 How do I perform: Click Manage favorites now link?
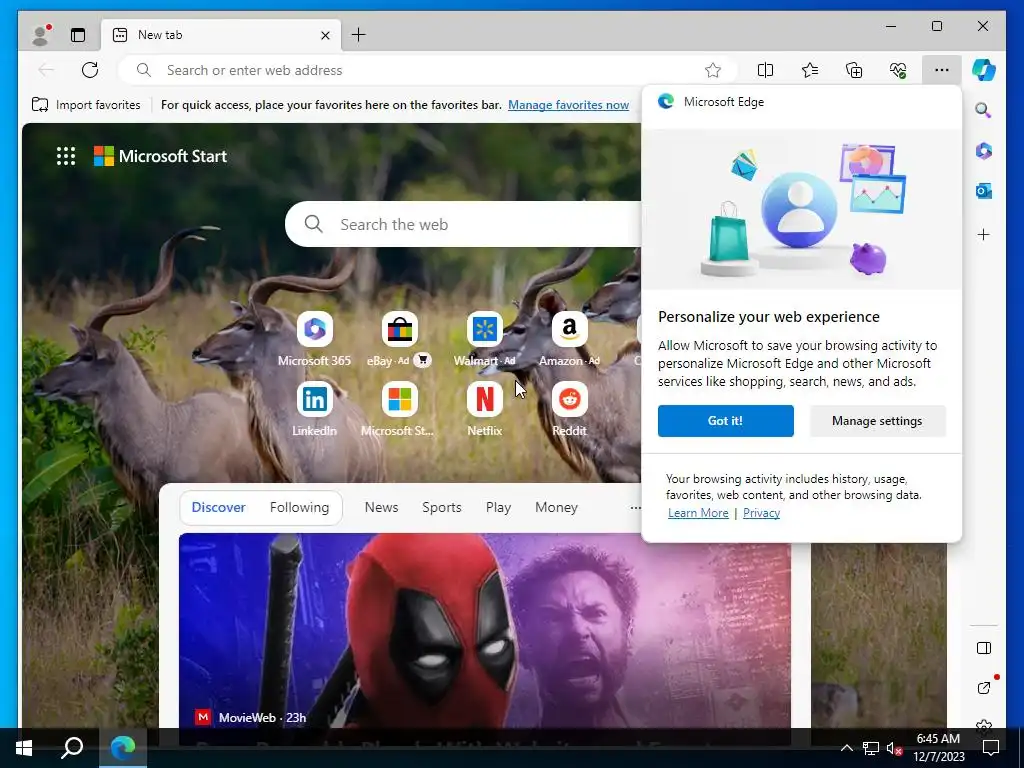pos(568,104)
